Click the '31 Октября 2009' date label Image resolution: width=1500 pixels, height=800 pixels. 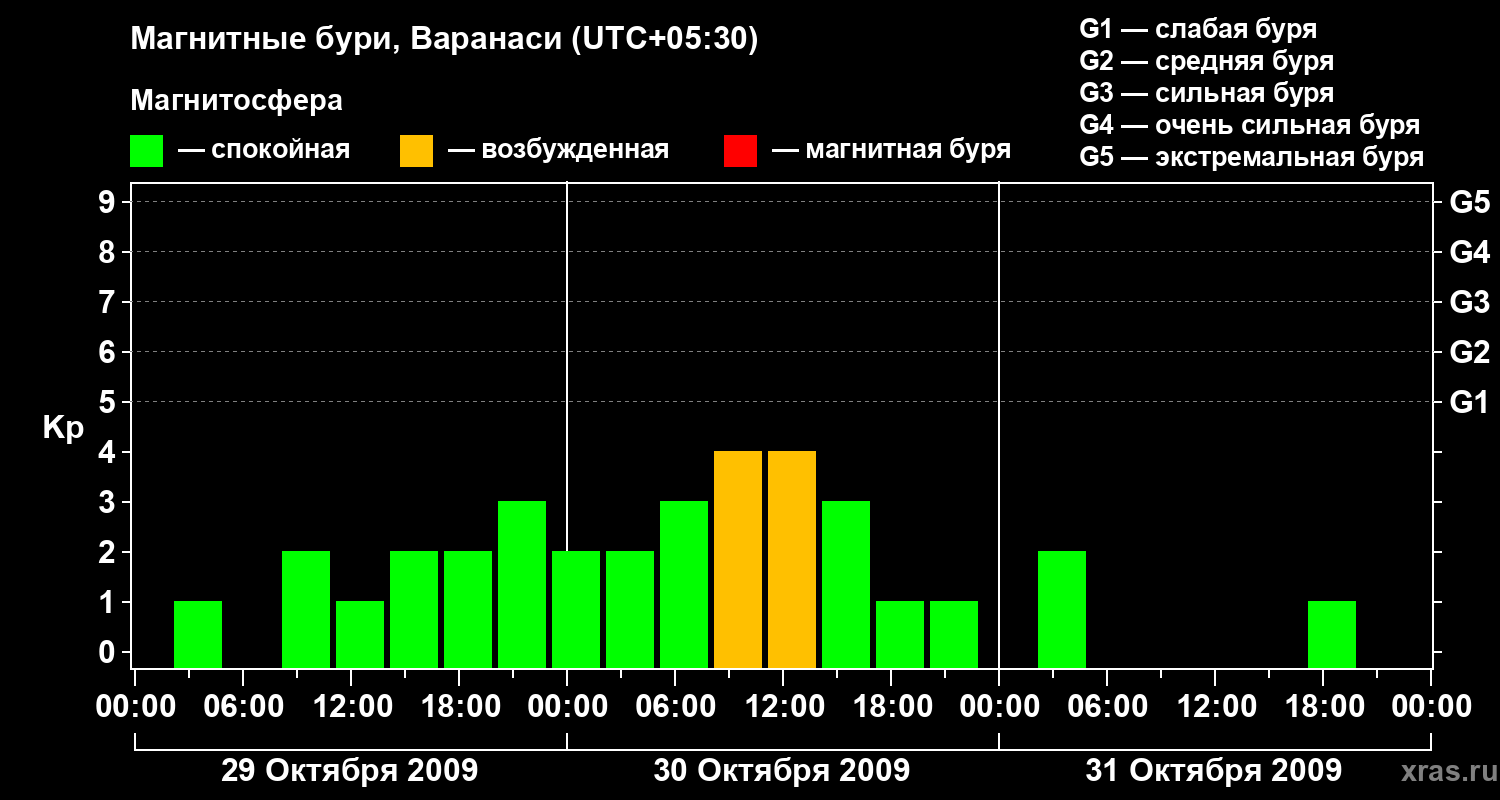[x=1214, y=771]
